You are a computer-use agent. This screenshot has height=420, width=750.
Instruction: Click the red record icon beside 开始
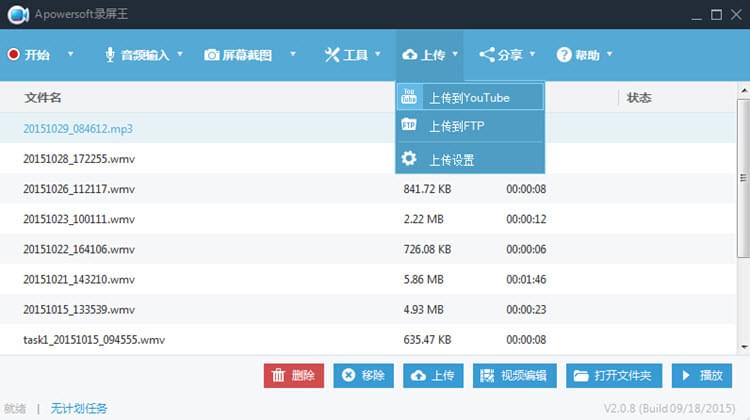click(x=13, y=55)
